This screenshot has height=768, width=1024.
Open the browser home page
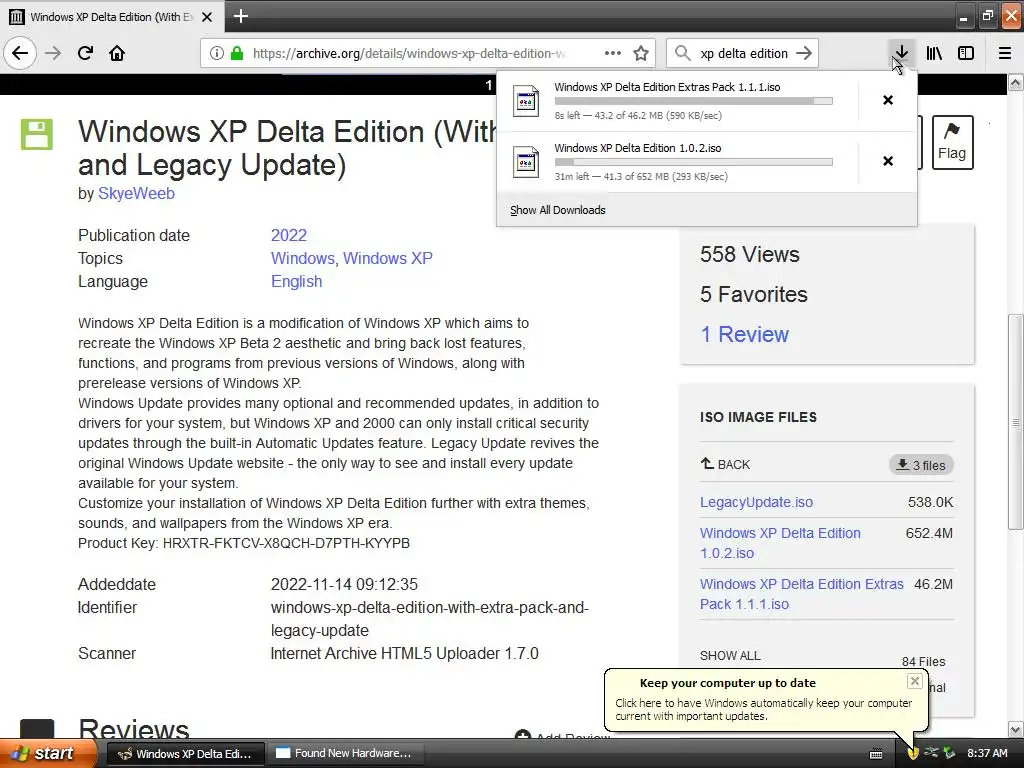coord(117,53)
